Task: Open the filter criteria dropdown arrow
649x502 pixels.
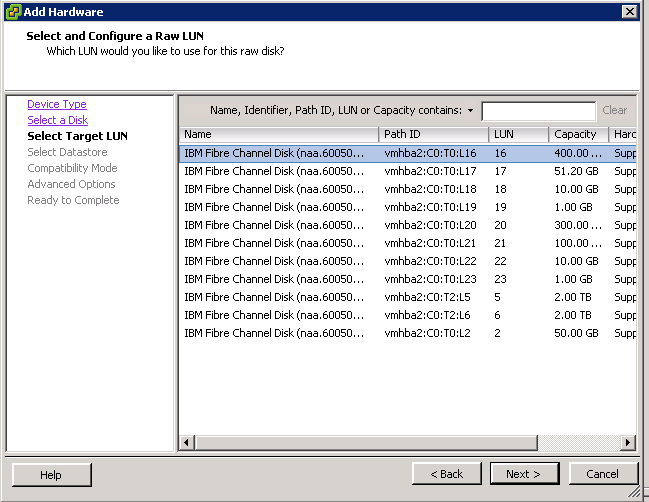Action: [470, 110]
